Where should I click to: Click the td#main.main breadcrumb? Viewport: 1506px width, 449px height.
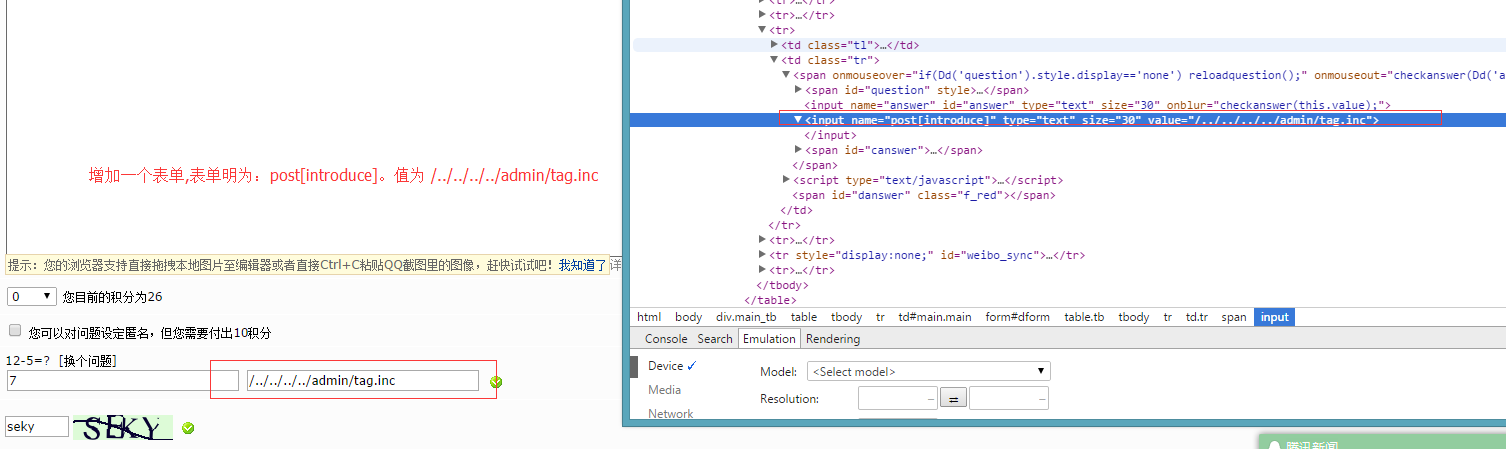point(935,317)
